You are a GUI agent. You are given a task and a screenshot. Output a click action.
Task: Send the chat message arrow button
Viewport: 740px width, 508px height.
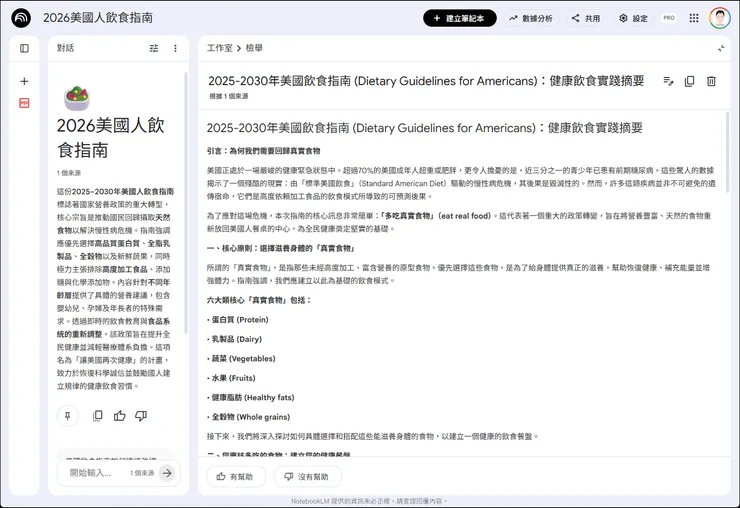point(167,473)
